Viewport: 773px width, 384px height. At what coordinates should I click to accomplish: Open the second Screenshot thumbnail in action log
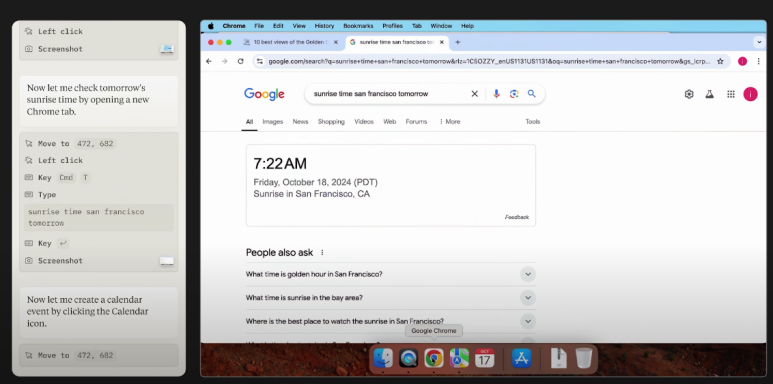tap(167, 261)
